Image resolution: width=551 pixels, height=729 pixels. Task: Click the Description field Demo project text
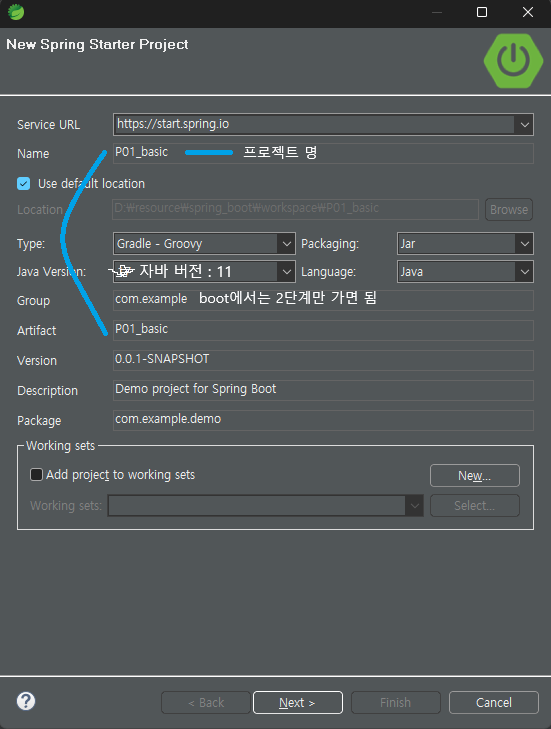pos(323,390)
